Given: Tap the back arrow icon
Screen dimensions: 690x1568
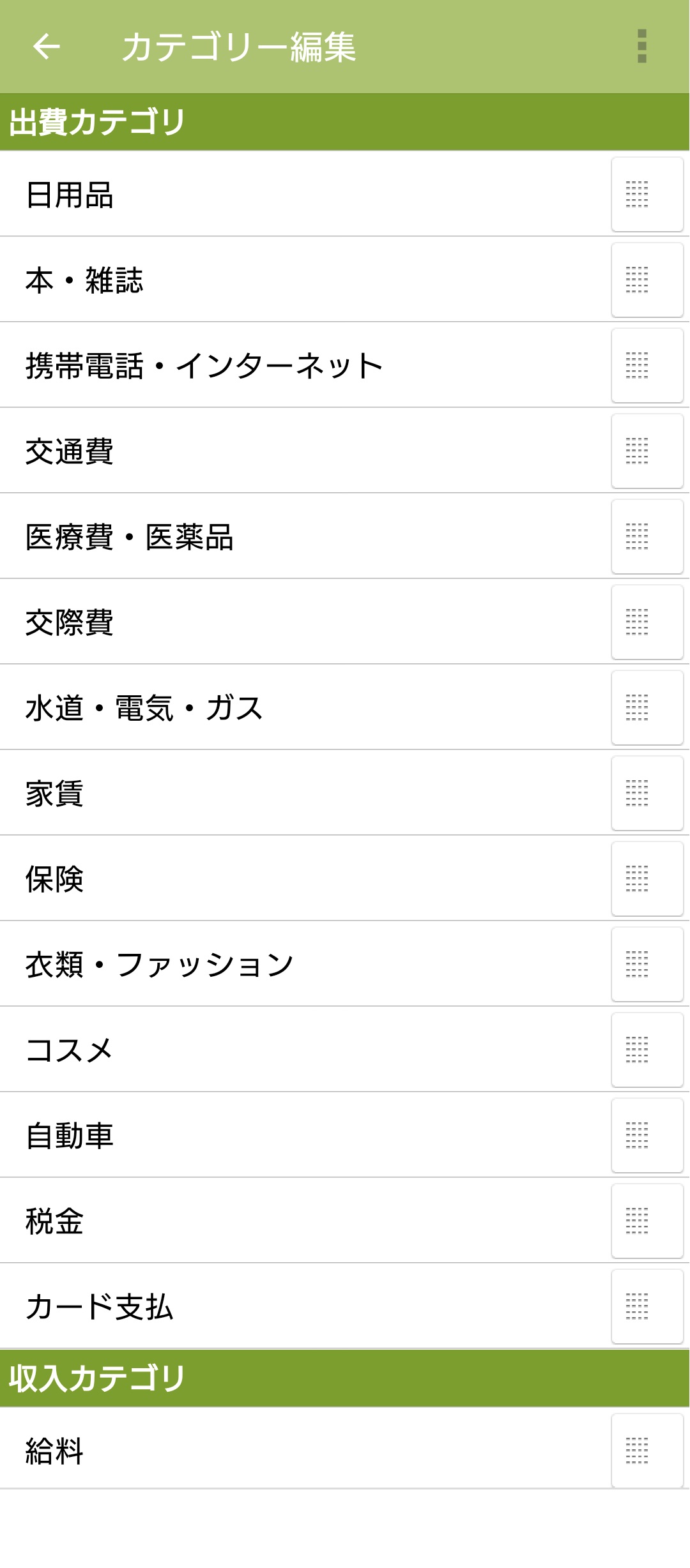Looking at the screenshot, I should pyautogui.click(x=46, y=47).
